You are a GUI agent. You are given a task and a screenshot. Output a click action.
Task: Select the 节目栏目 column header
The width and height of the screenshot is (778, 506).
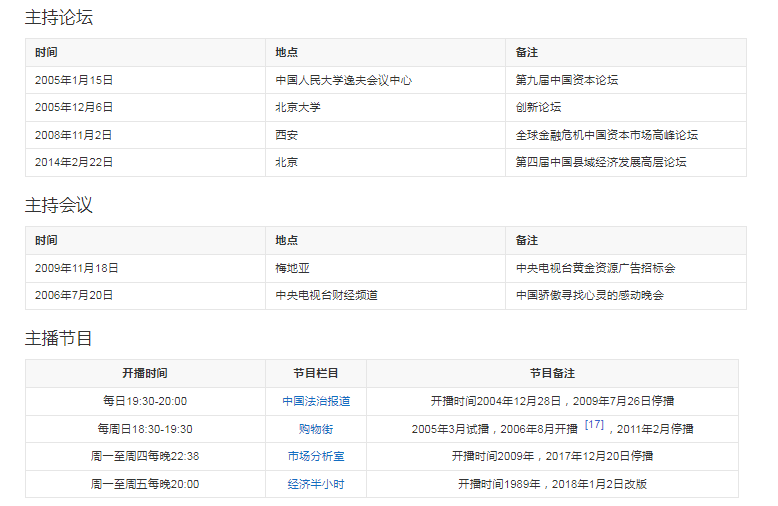[316, 373]
